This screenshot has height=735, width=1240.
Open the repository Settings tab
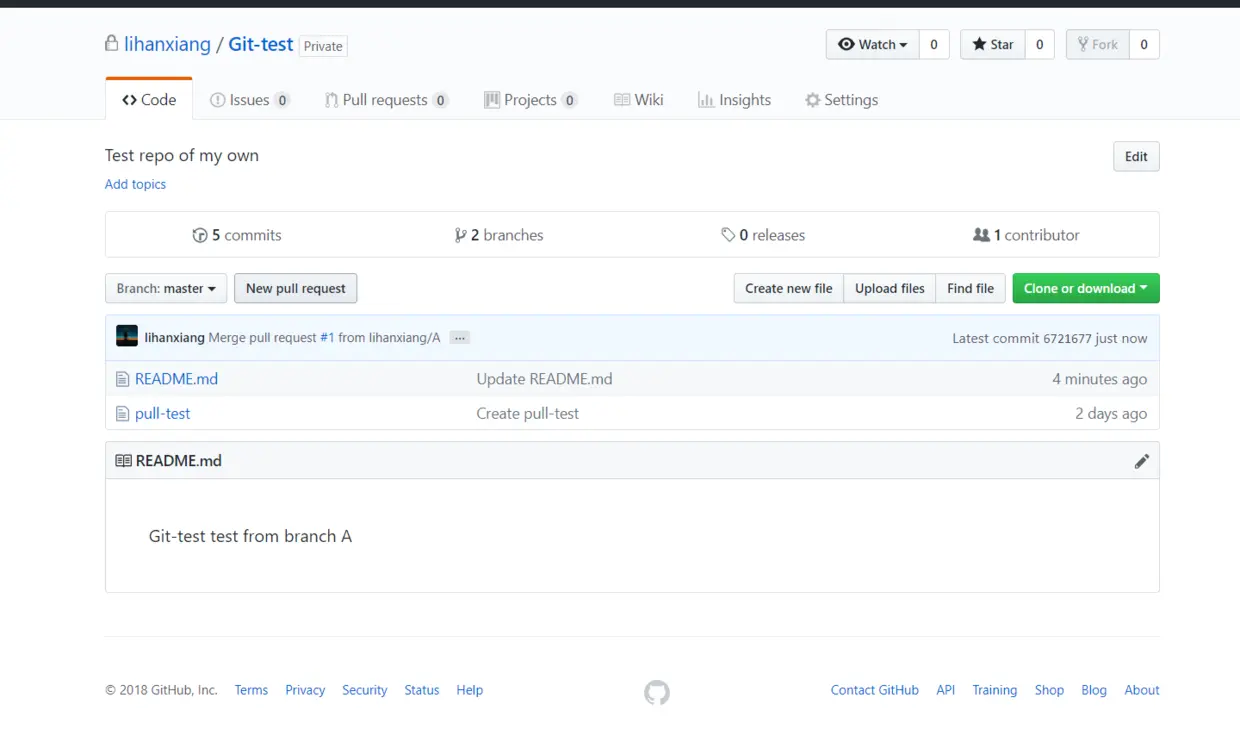coord(841,100)
